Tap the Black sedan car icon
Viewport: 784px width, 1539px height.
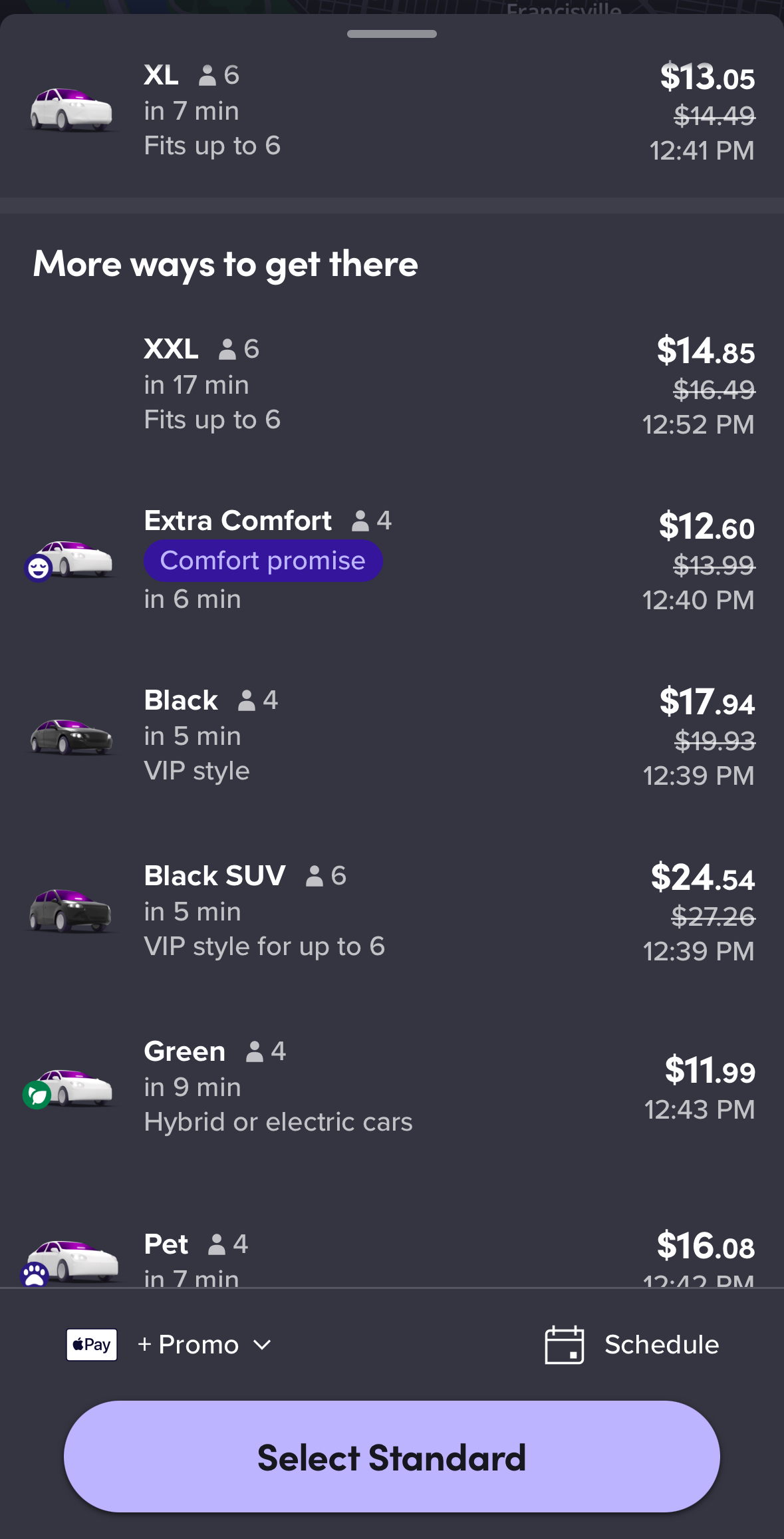pos(71,736)
